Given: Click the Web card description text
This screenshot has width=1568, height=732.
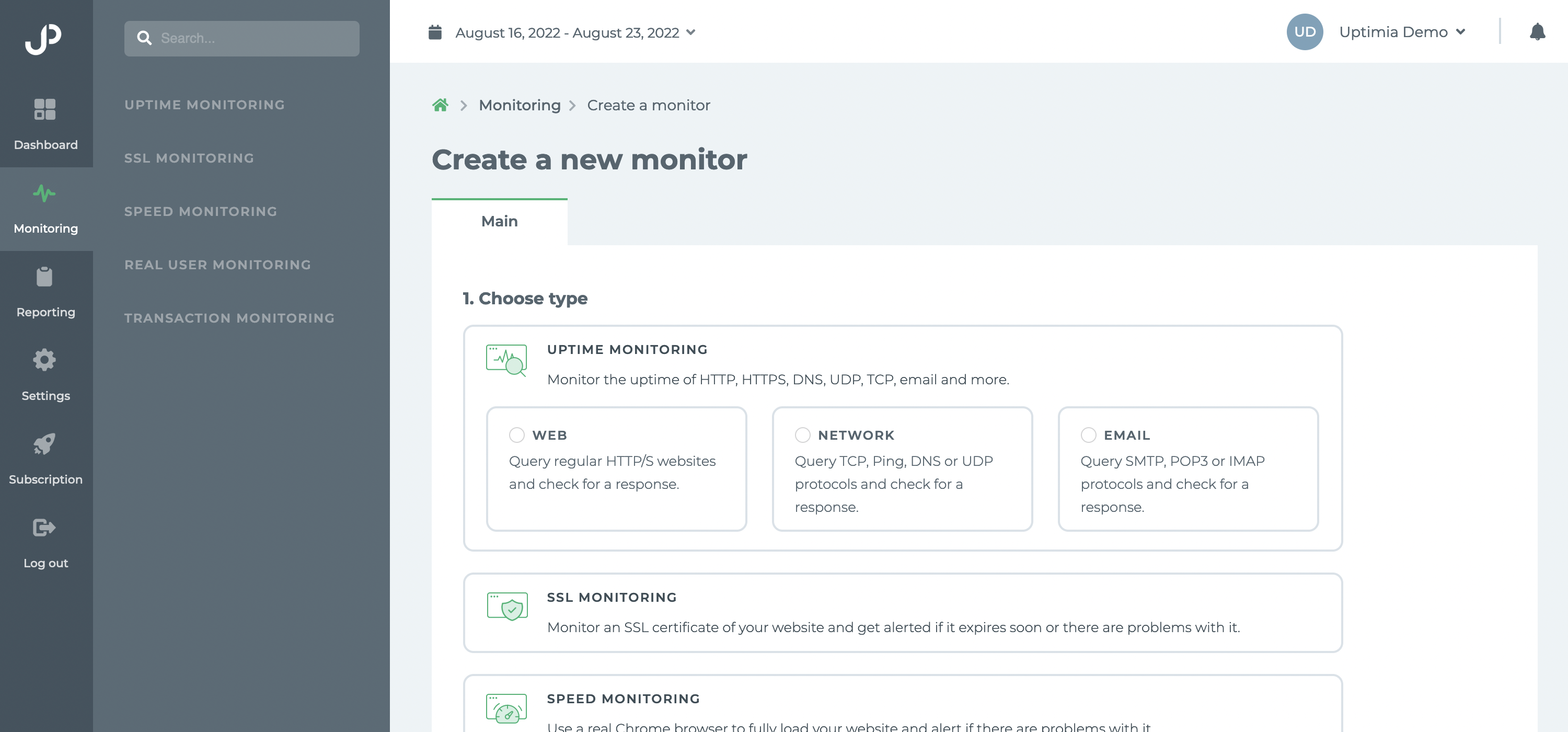Looking at the screenshot, I should [612, 473].
